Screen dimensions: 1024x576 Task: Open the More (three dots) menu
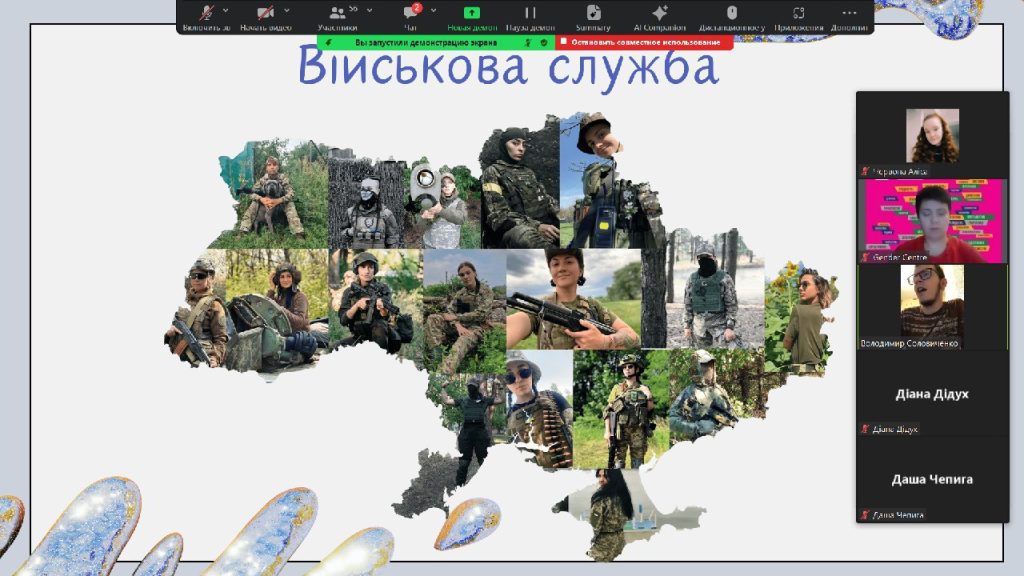pos(849,12)
